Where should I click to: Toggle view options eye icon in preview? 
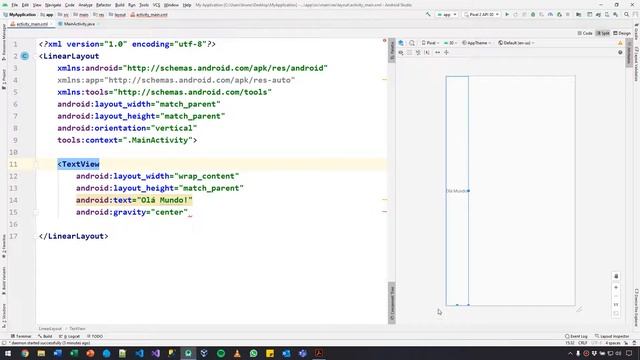401,53
